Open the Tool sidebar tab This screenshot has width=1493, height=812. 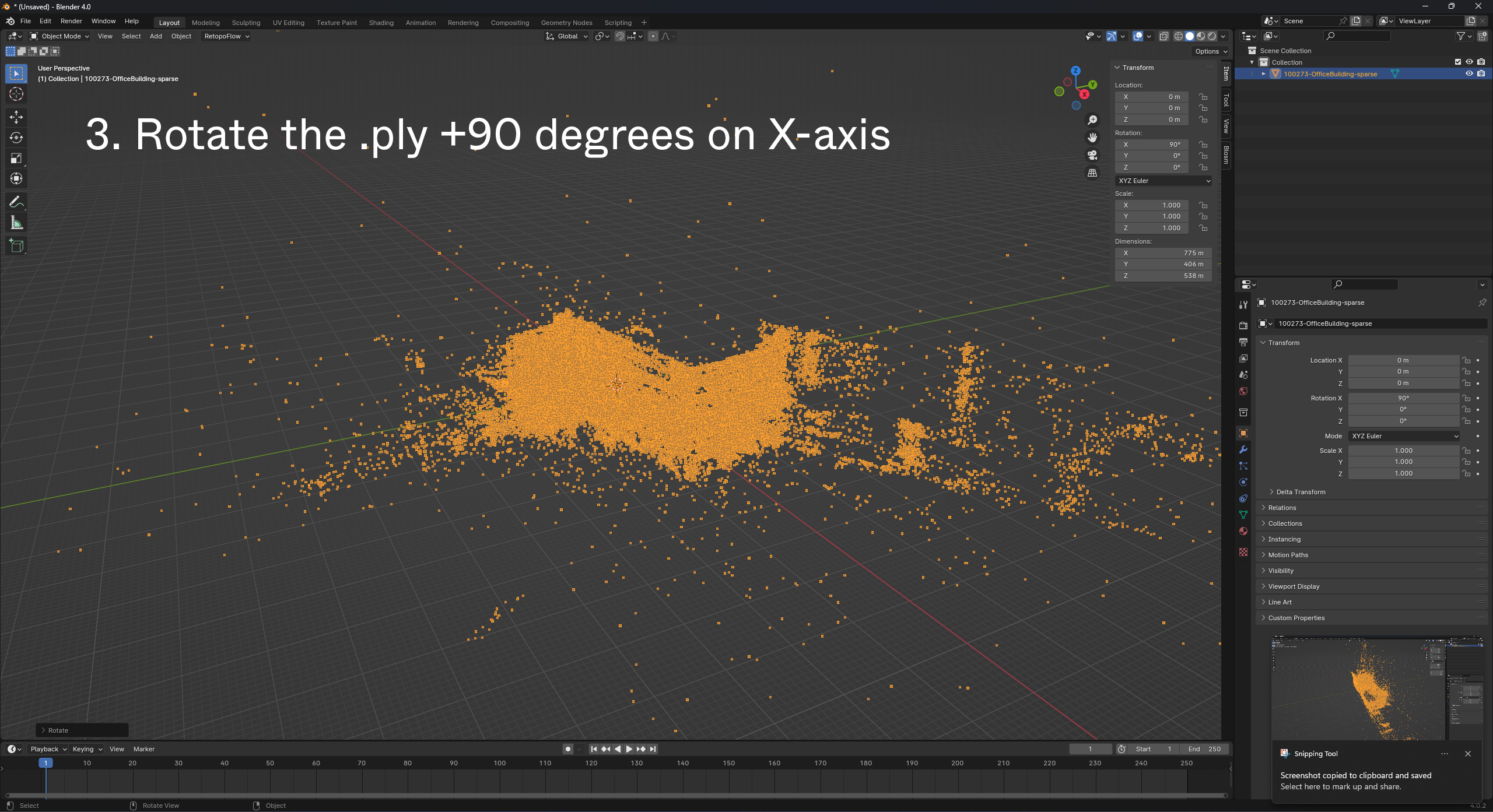click(x=1226, y=100)
